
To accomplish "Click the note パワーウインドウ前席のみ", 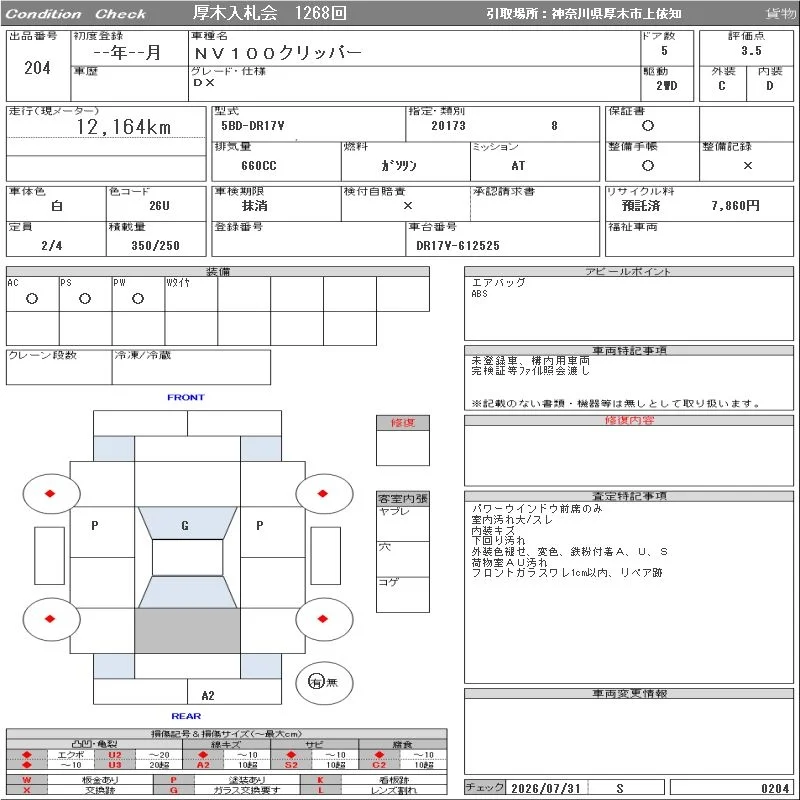I will 537,509.
